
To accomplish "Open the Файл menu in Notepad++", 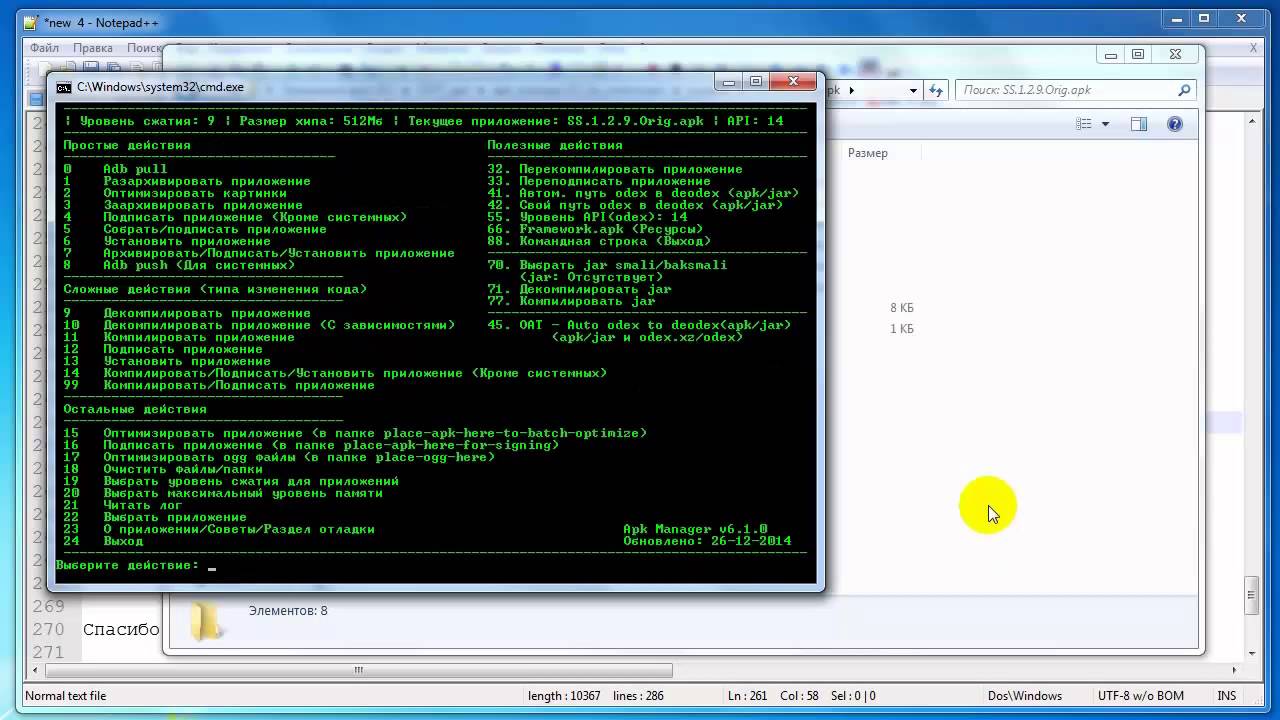I will (x=44, y=48).
